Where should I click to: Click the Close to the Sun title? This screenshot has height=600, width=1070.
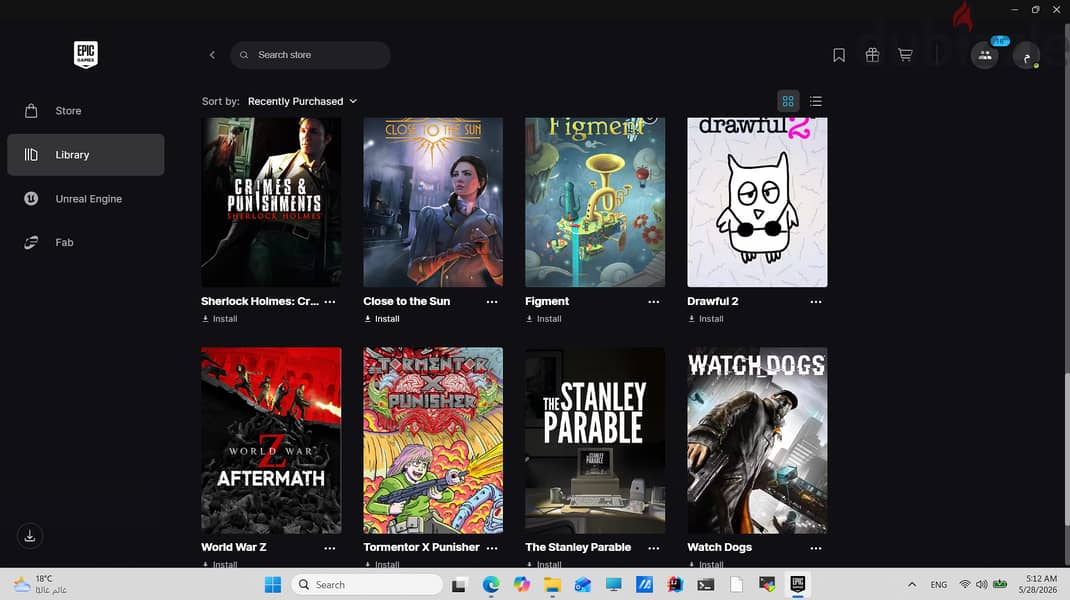407,301
